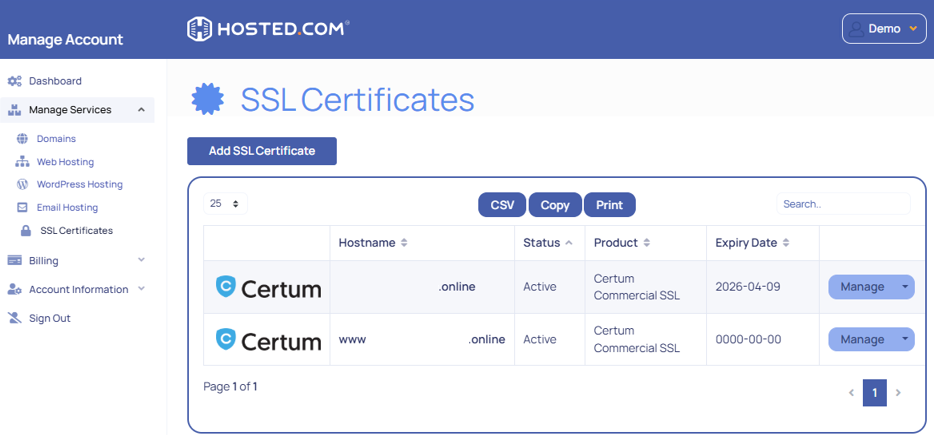Click the Copy button

[555, 205]
